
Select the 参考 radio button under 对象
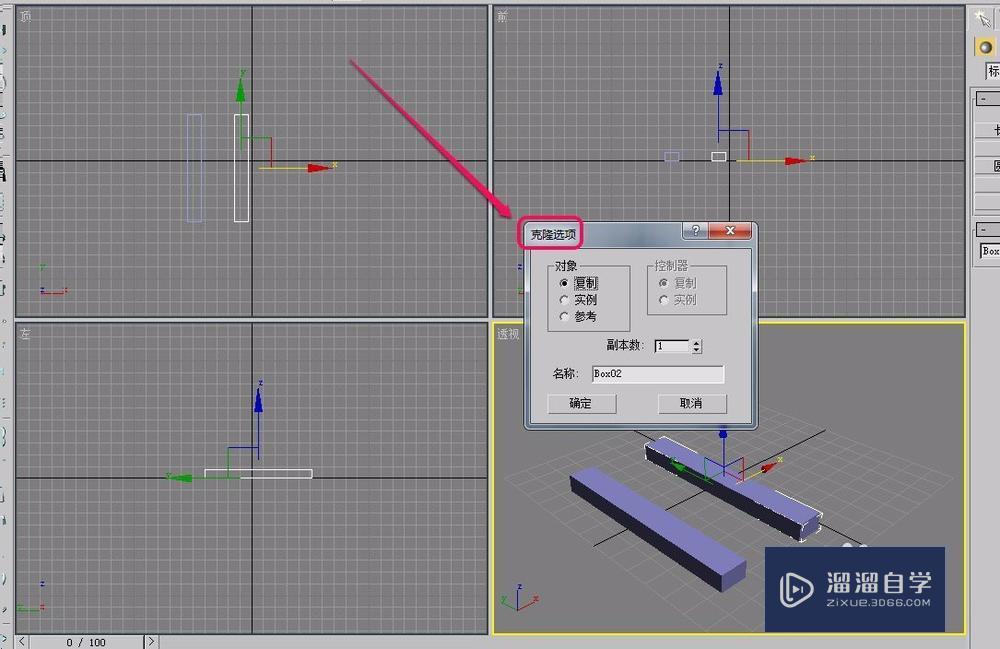tap(563, 316)
